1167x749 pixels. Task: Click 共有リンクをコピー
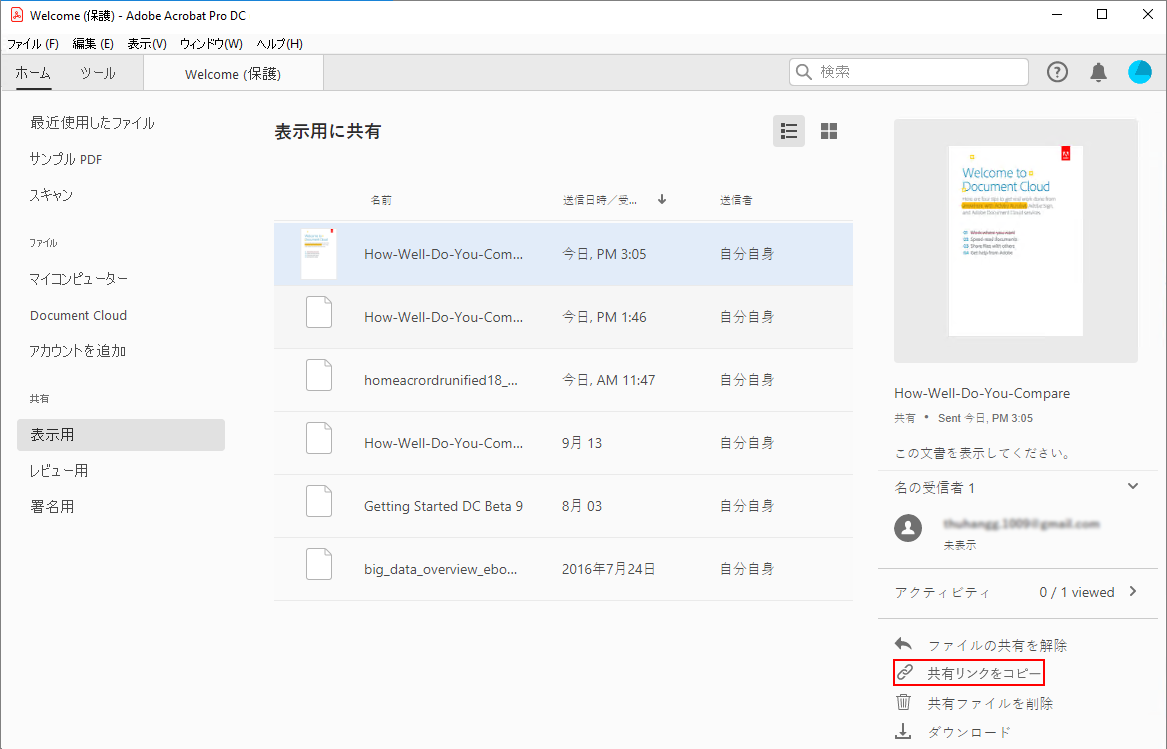pos(984,673)
